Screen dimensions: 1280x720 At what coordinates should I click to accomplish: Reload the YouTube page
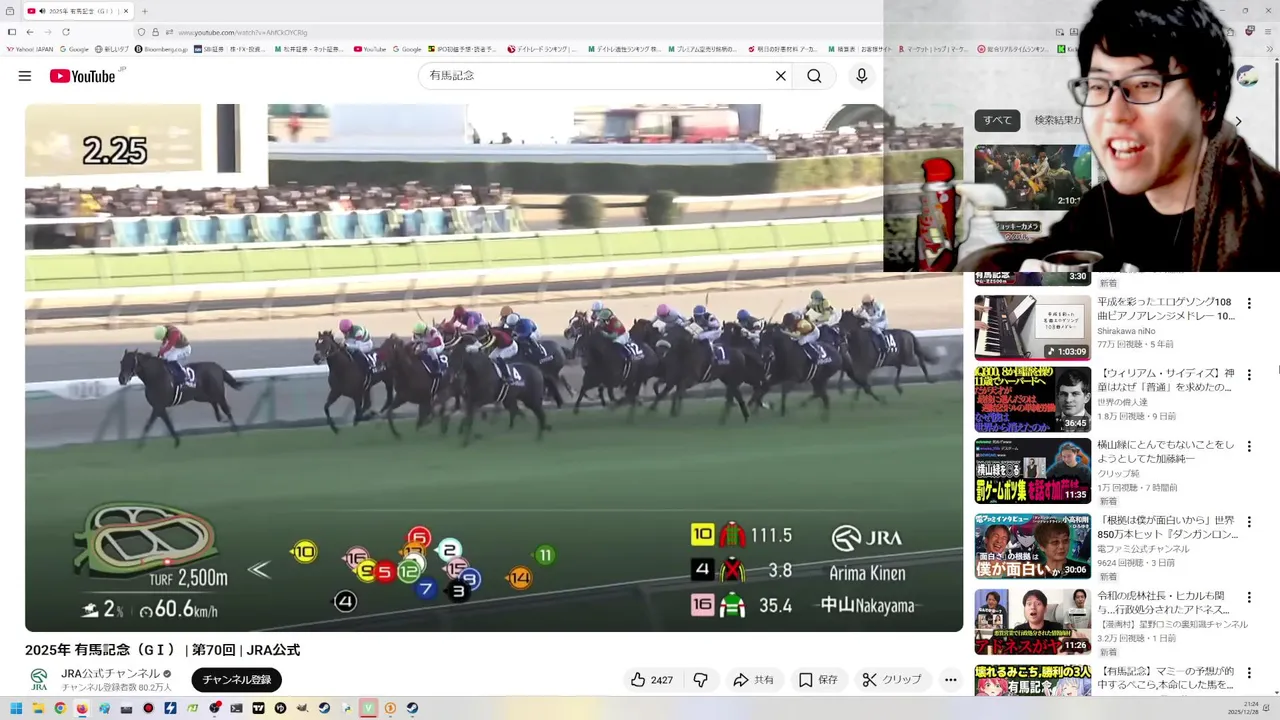[66, 32]
